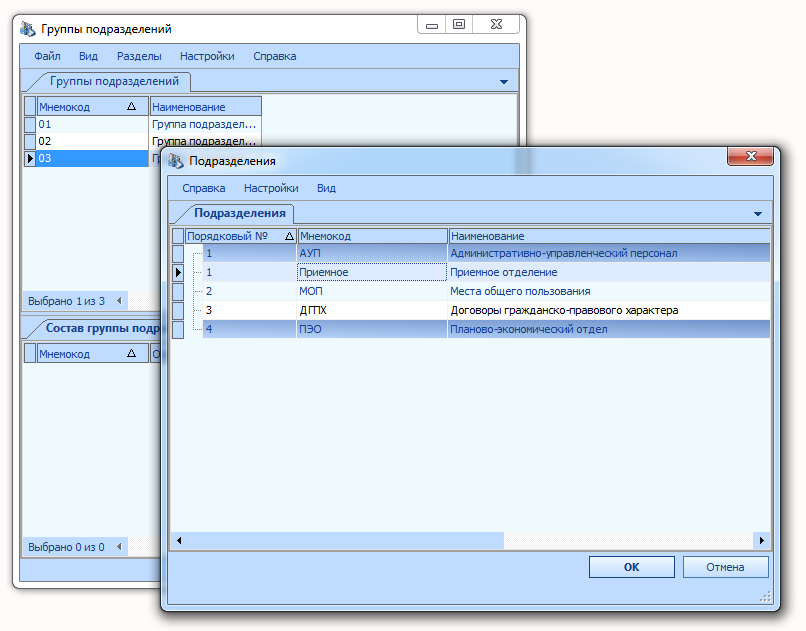
Task: Select the МОП mnemonic cell
Action: coord(372,291)
